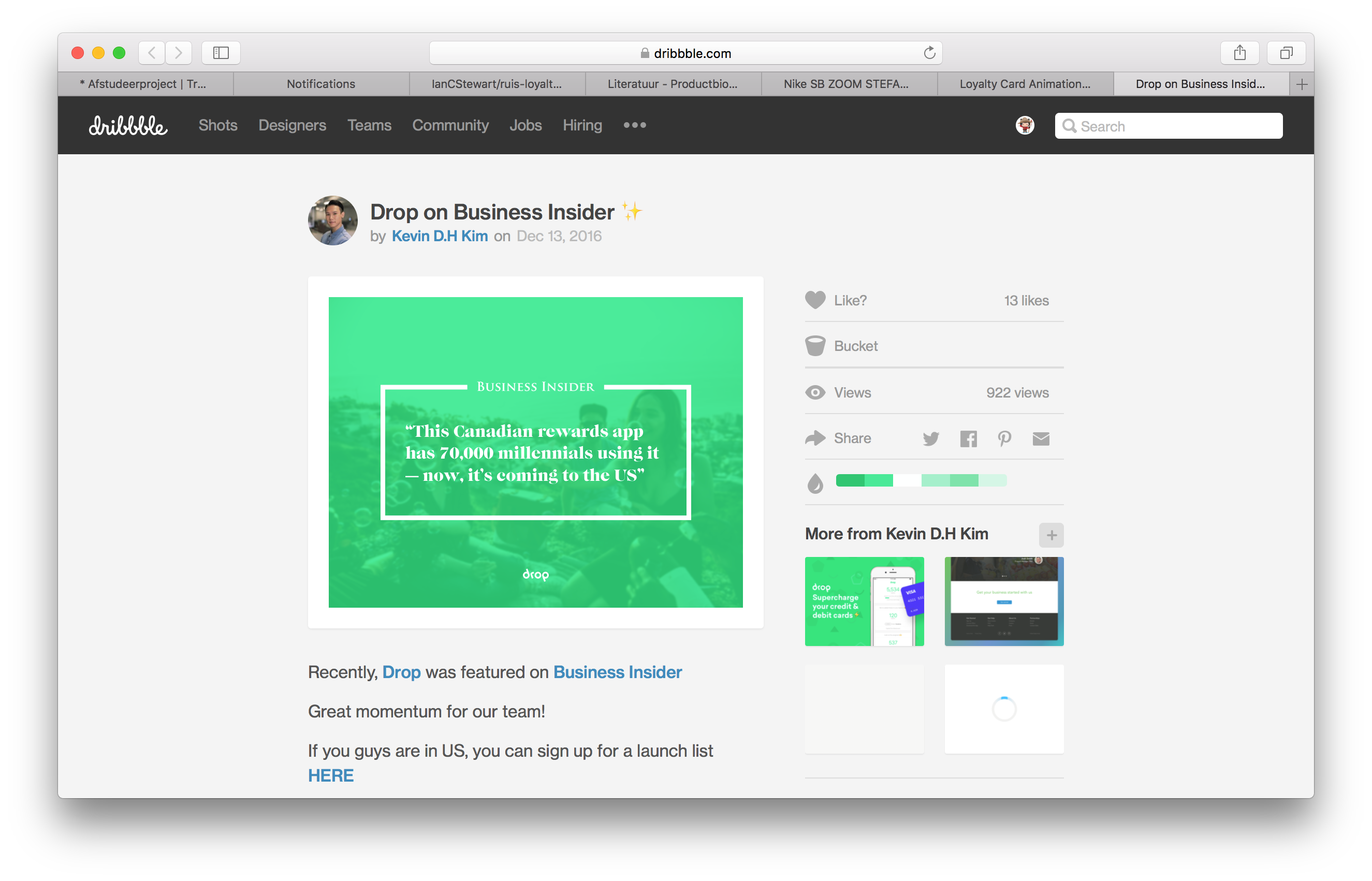Follow Kevin with the plus button
The width and height of the screenshot is (1372, 881).
[x=1051, y=535]
